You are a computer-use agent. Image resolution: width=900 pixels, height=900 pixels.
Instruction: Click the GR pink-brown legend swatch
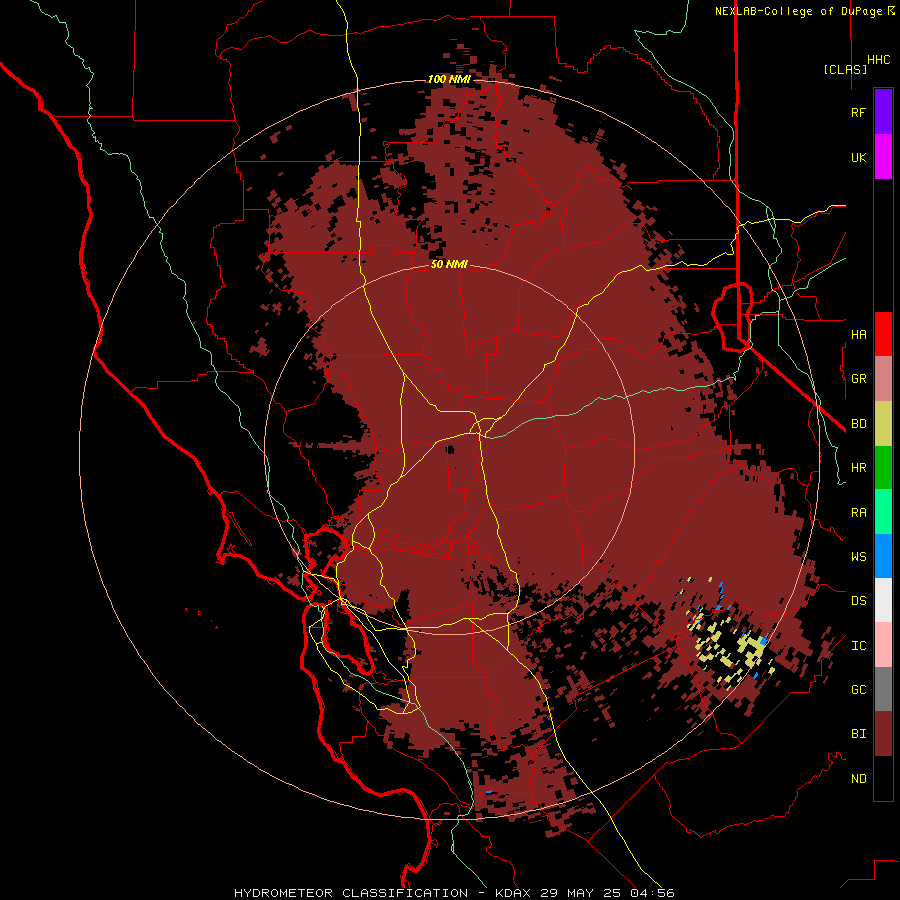[x=883, y=379]
